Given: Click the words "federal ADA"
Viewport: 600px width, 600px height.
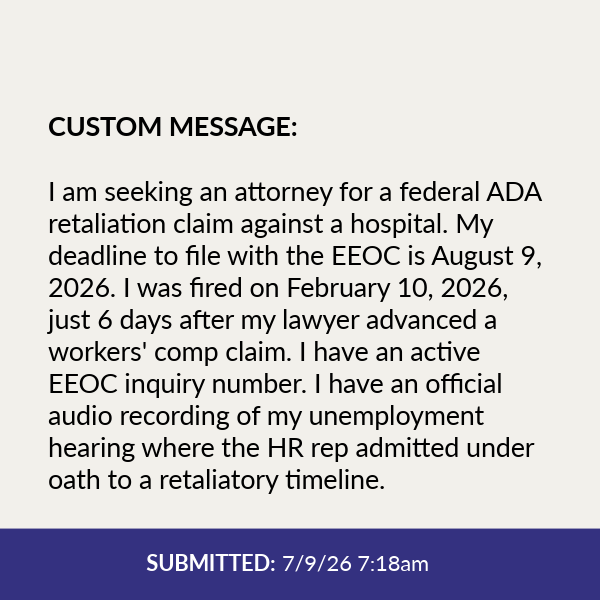Looking at the screenshot, I should 471,192.
